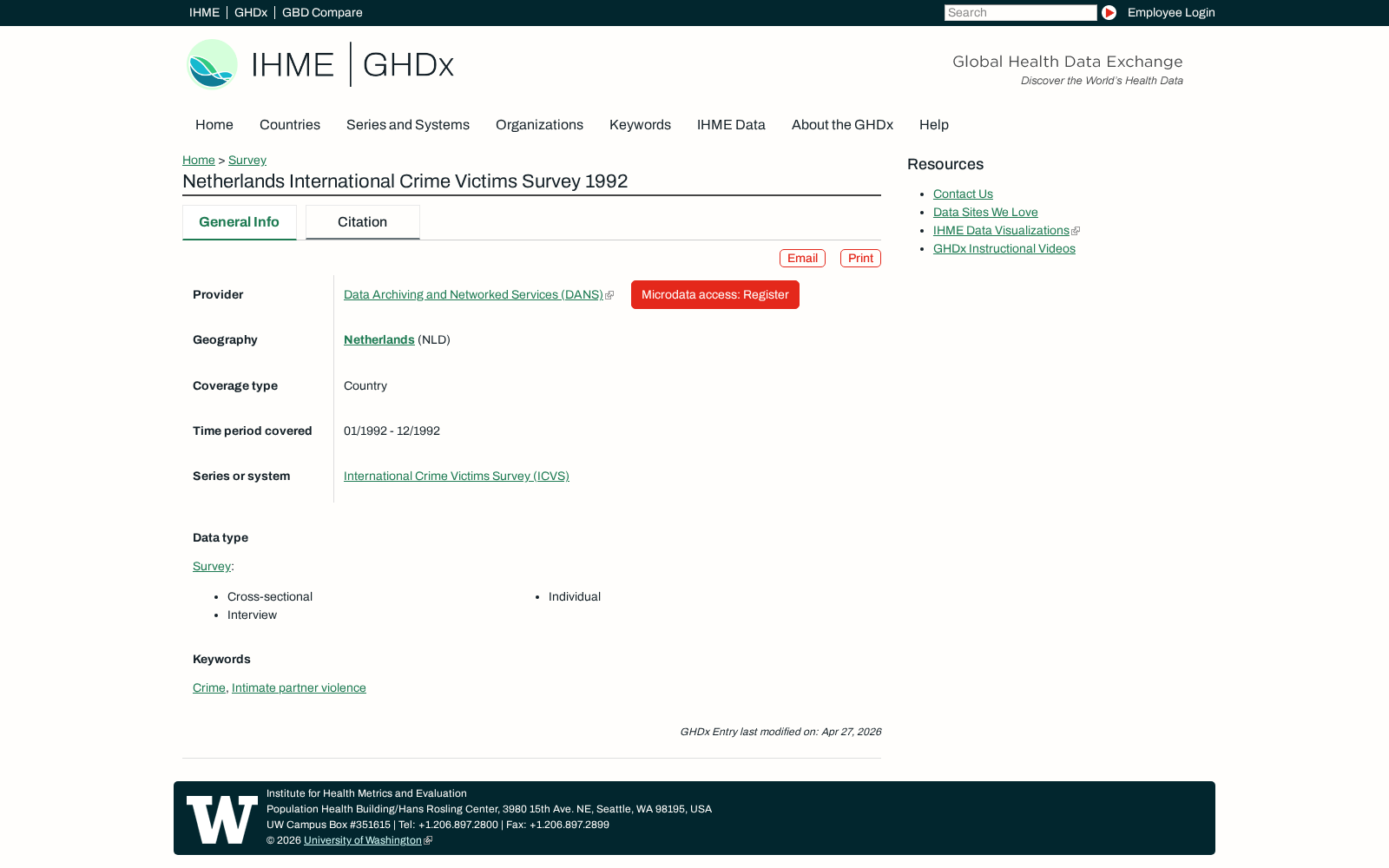Open International Crime Victims Survey (ICVS) link
The height and width of the screenshot is (868, 1389).
click(457, 476)
